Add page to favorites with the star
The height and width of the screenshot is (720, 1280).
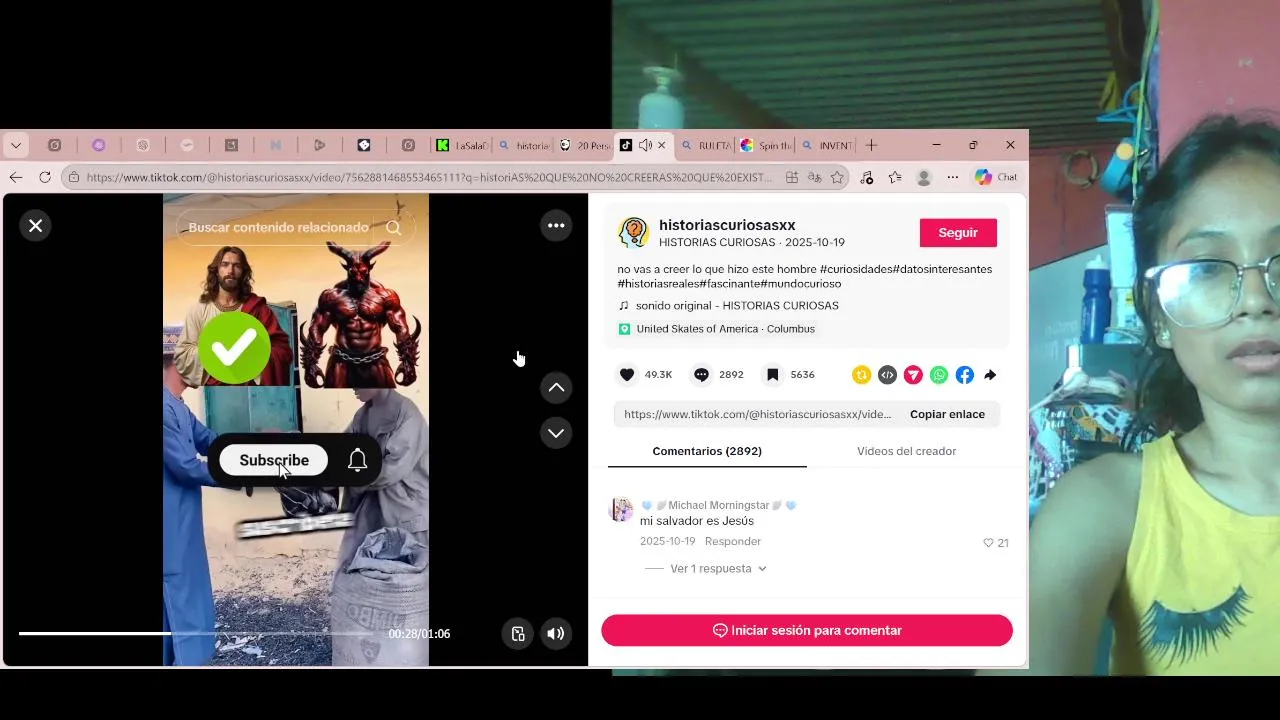[x=837, y=177]
